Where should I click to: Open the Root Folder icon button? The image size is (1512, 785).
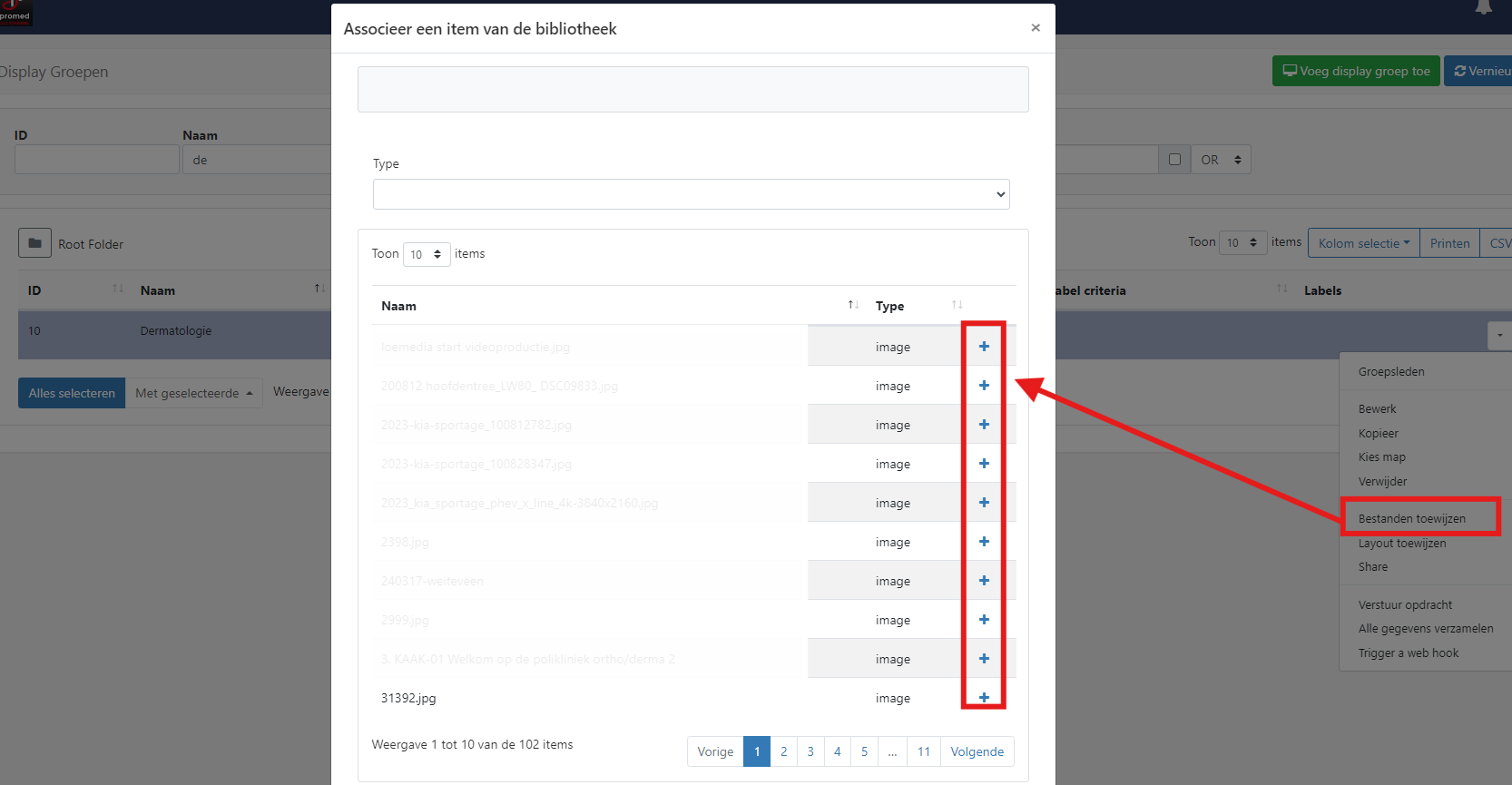tap(34, 243)
